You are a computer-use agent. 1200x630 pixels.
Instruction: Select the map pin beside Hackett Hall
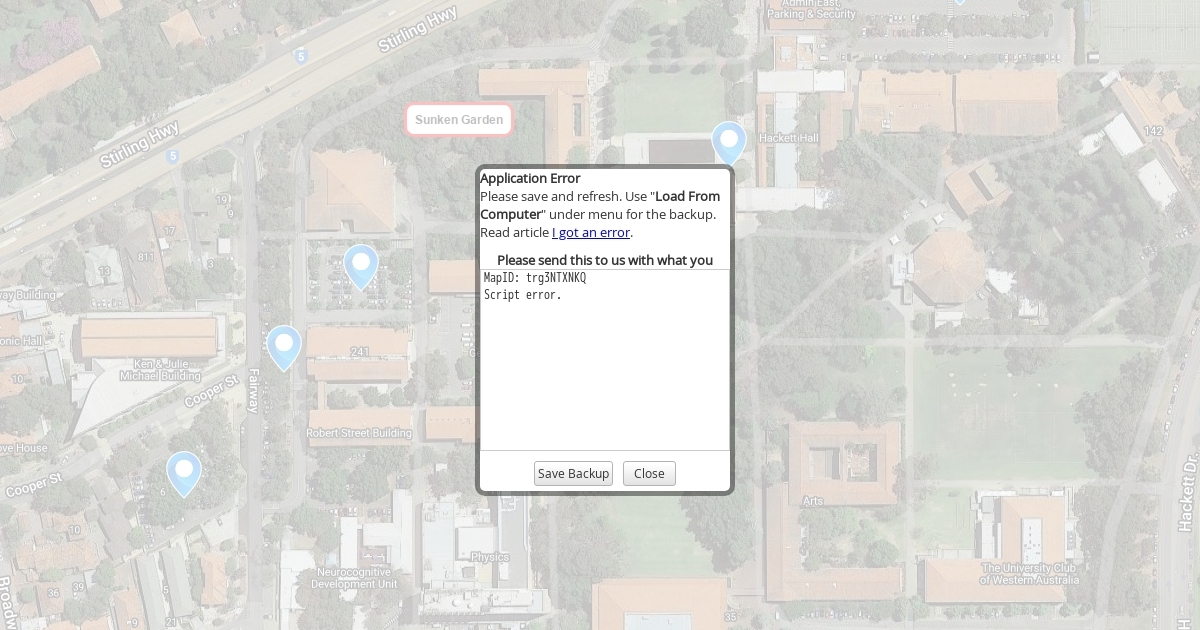coord(729,142)
